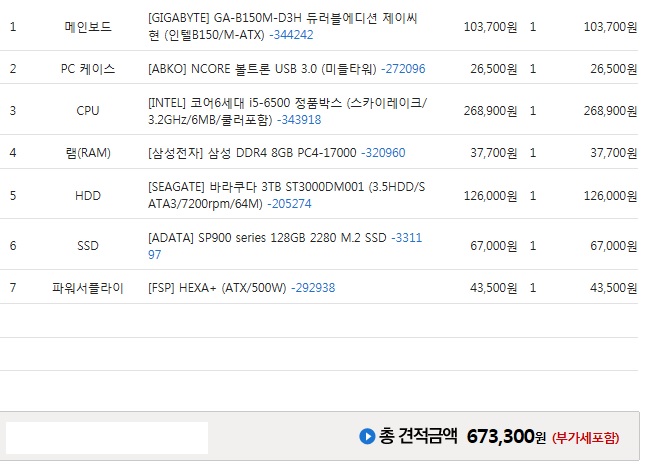Click the 메인보드 category cell

[88, 27]
